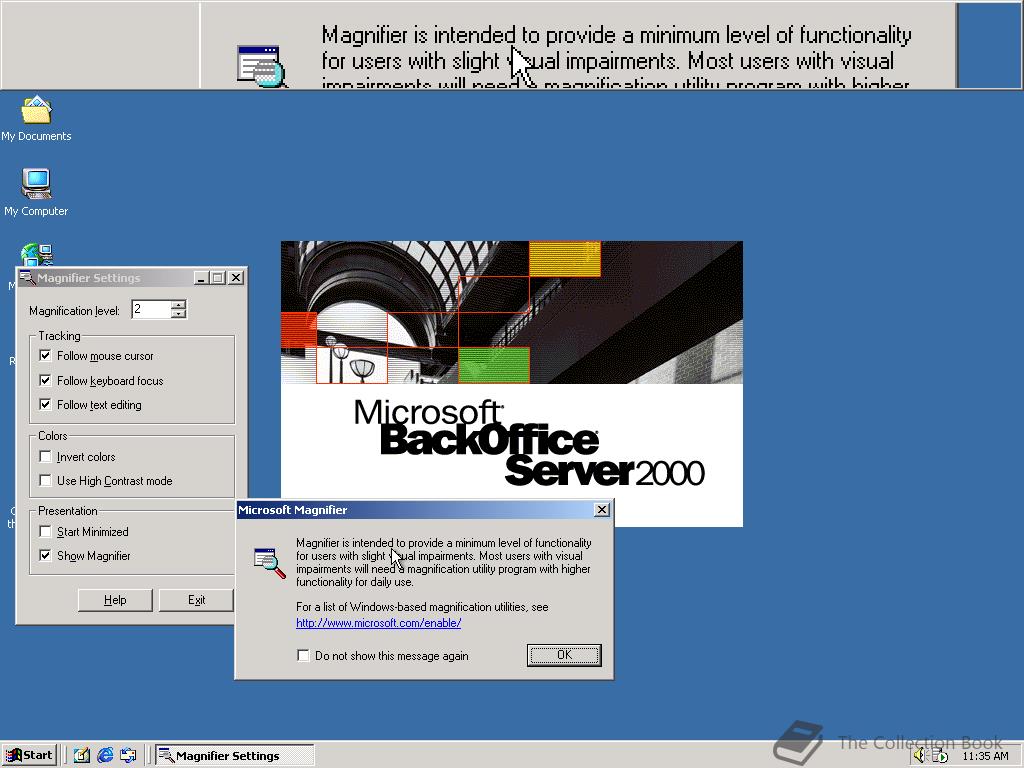Image resolution: width=1024 pixels, height=768 pixels.
Task: Launch Internet Explorer from Quick Launch
Action: (x=104, y=756)
